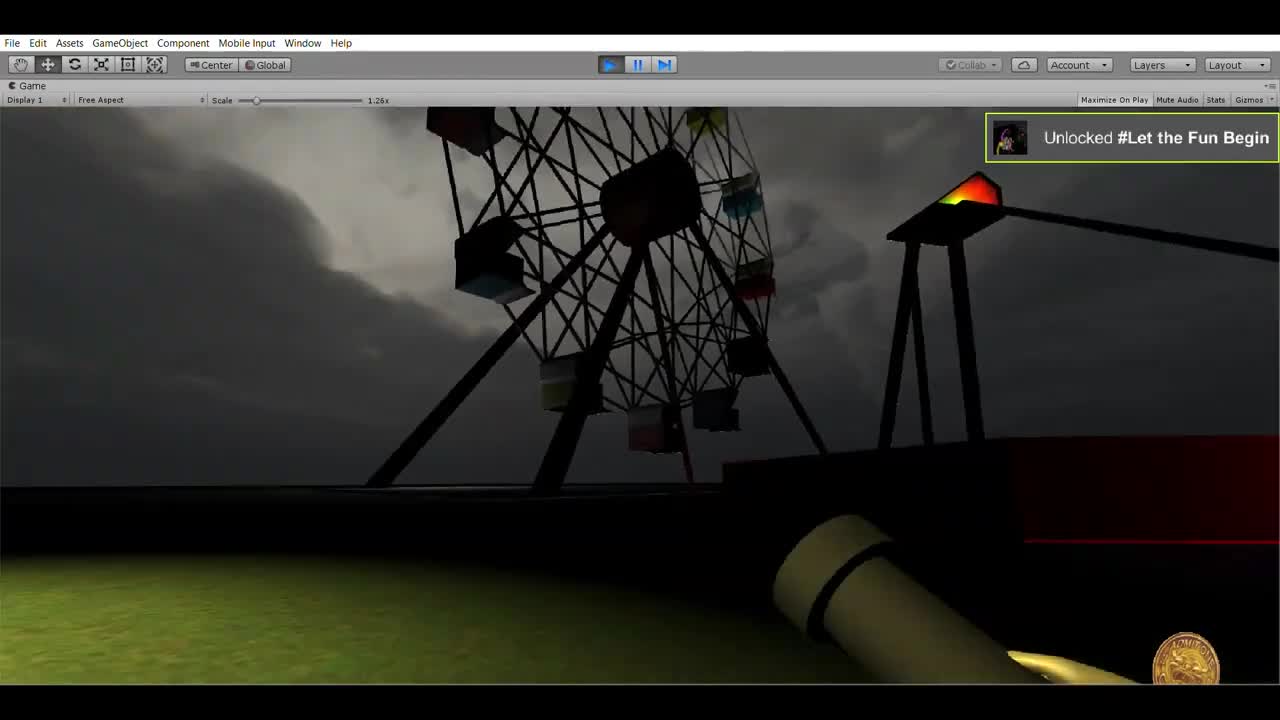Stop play mode with Play button
Image resolution: width=1280 pixels, height=720 pixels.
tap(610, 65)
